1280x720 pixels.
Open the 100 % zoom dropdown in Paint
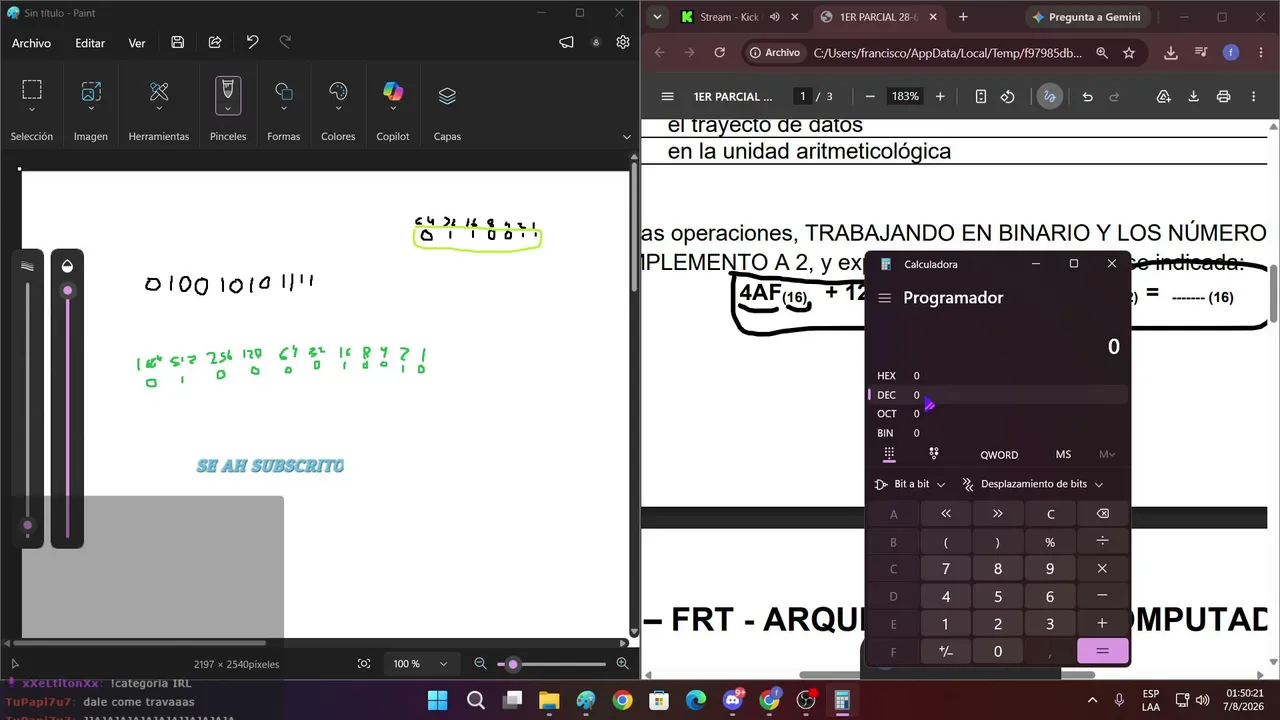[443, 664]
